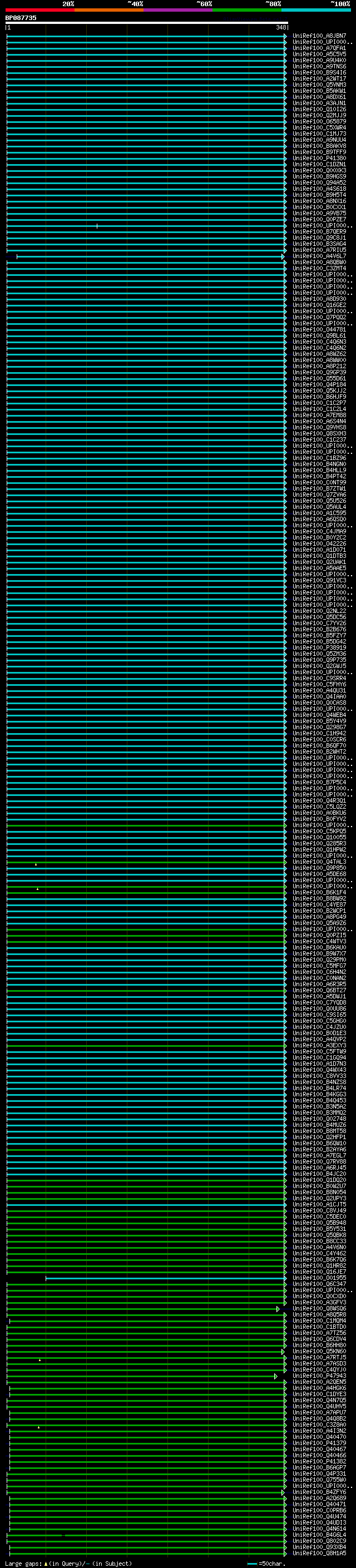Select hit label UniRef100_C0NT99
This screenshot has width=356, height=1568.
click(x=319, y=483)
